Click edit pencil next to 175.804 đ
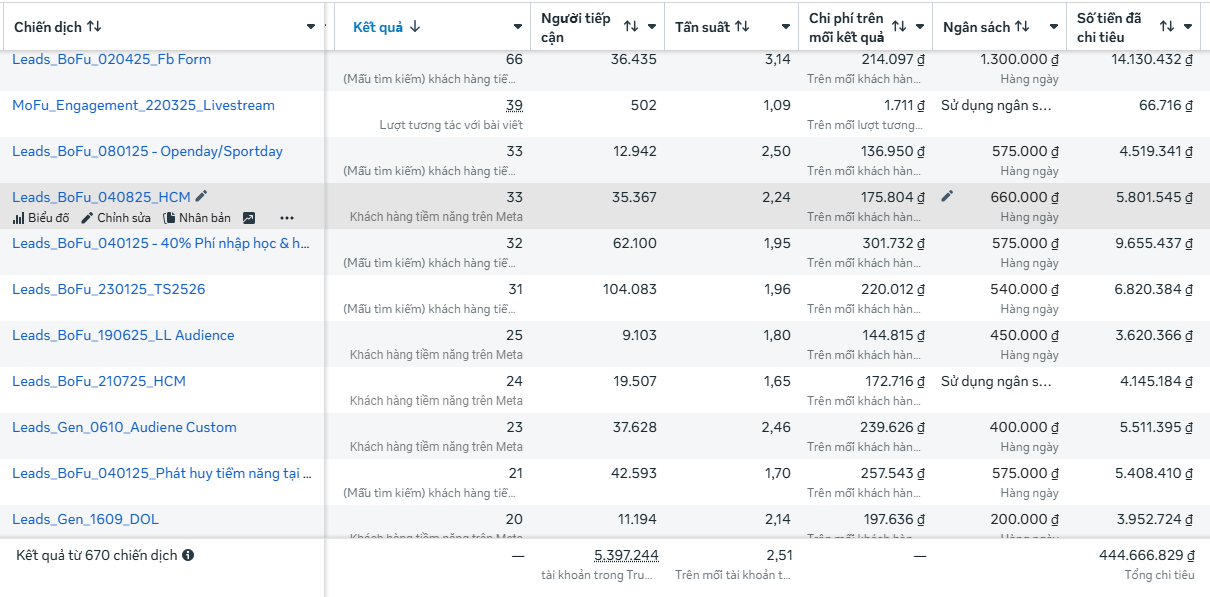 tap(946, 198)
